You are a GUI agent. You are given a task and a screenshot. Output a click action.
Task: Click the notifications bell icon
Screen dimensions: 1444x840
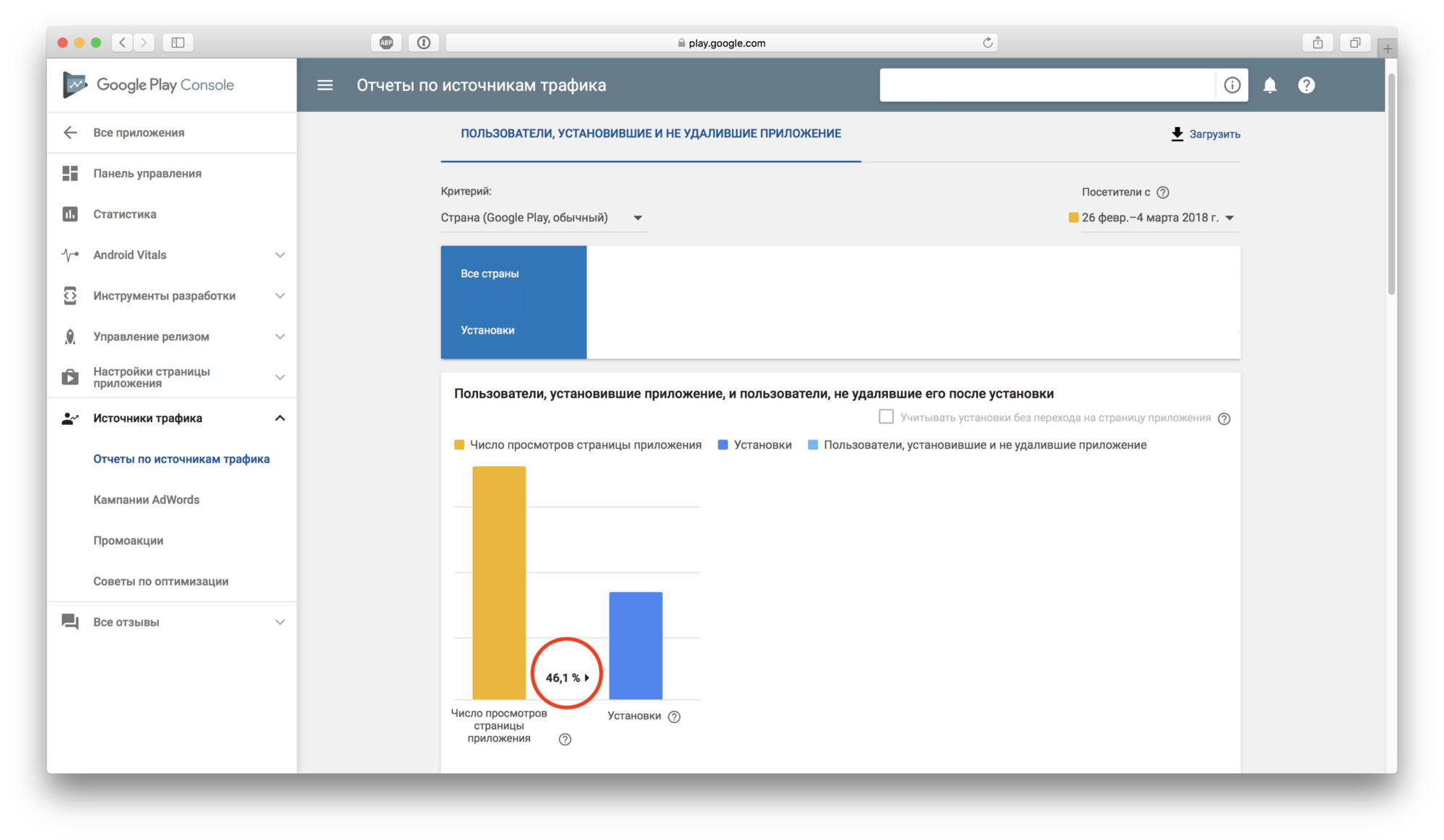(1269, 85)
